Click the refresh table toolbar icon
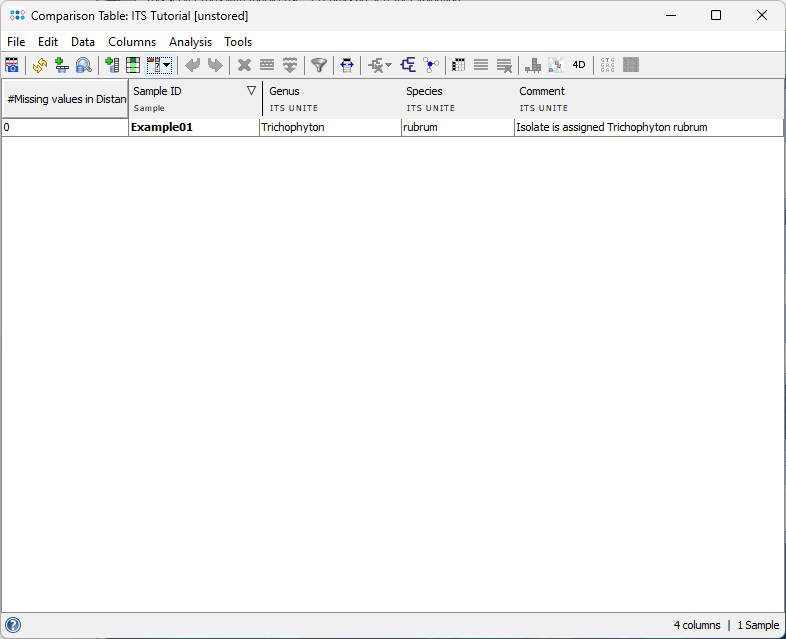The image size is (786, 639). pos(40,65)
